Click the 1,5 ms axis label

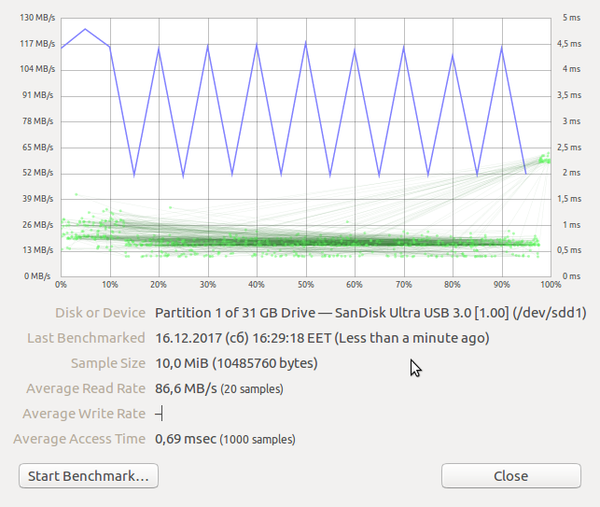tap(569, 199)
